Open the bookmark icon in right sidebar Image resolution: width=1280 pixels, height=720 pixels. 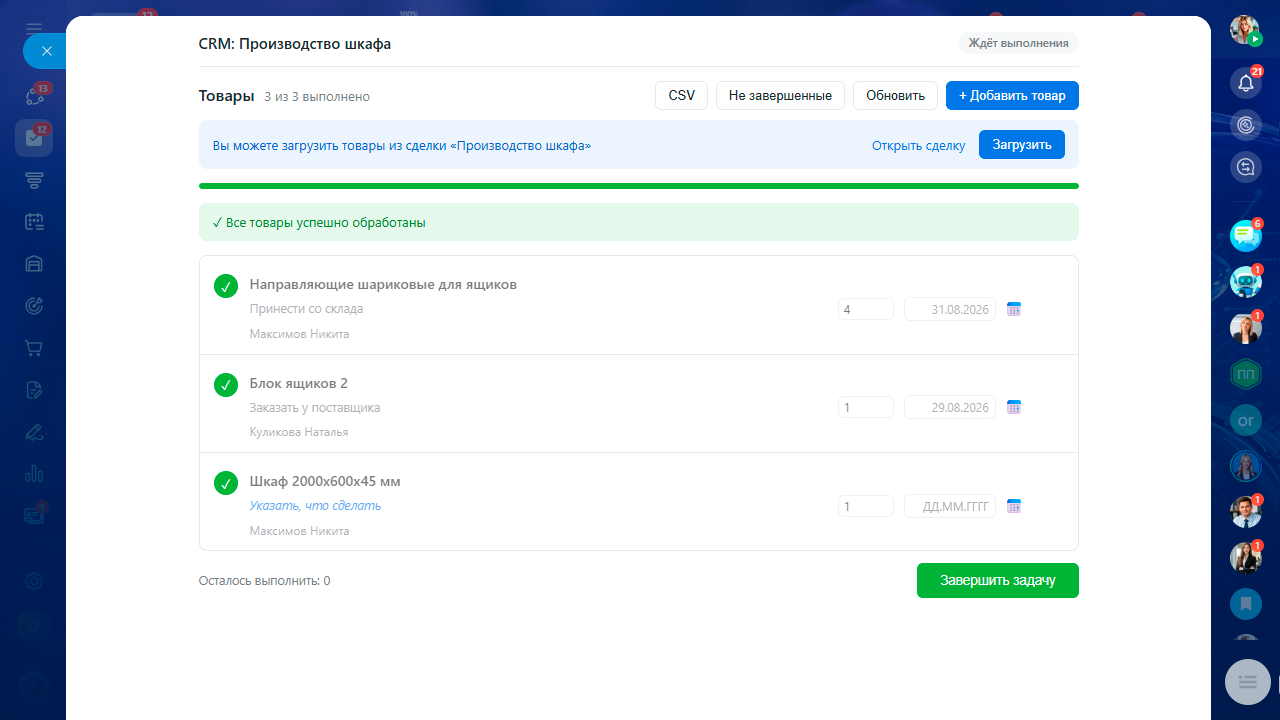1245,604
